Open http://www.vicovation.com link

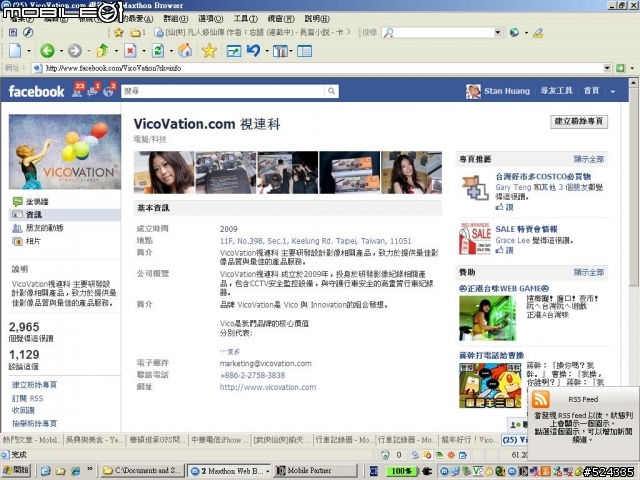pos(268,387)
